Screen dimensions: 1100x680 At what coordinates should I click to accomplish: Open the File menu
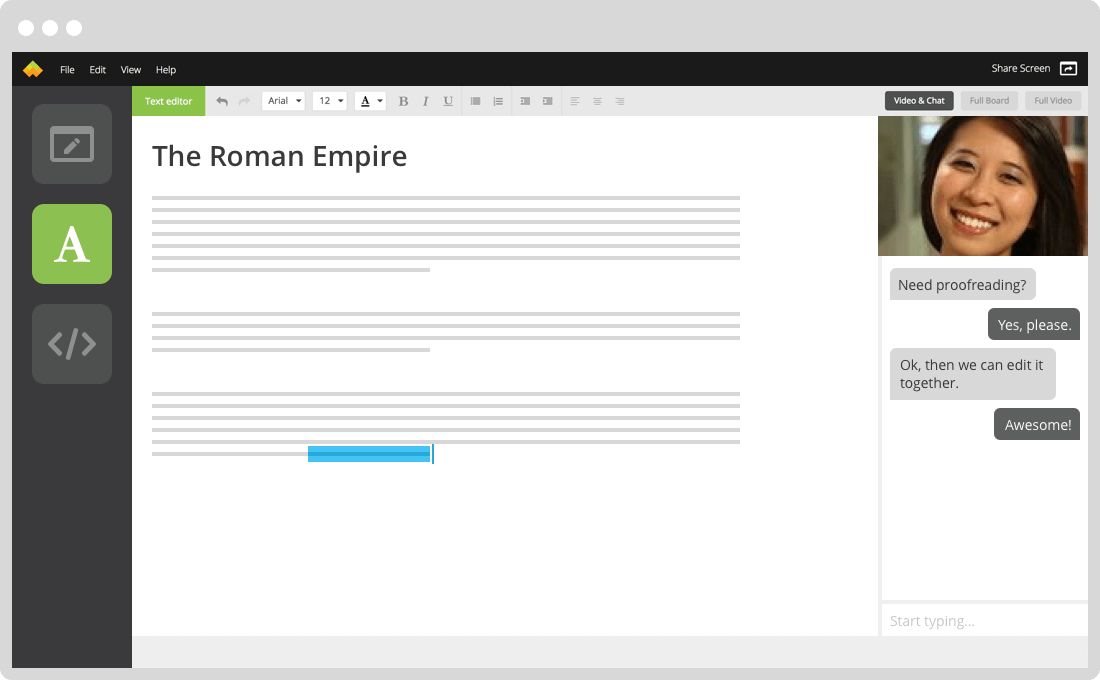coord(67,70)
